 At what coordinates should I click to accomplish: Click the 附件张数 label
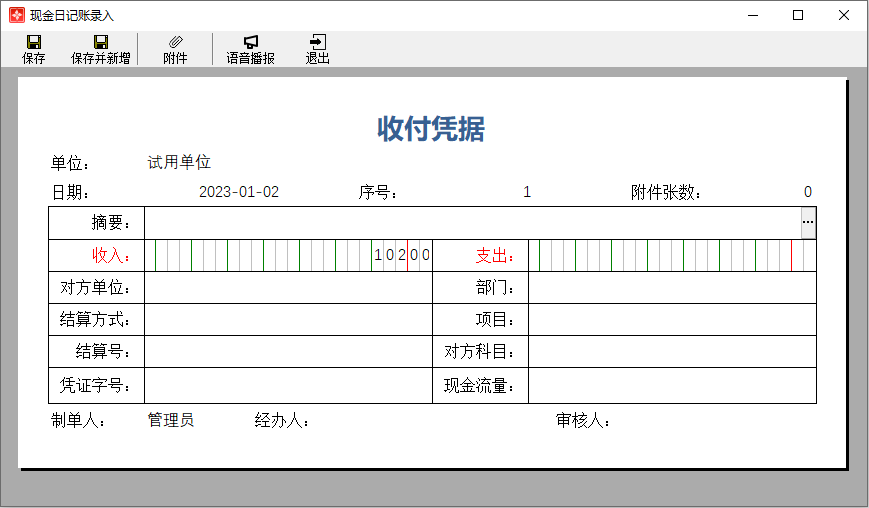(x=666, y=192)
